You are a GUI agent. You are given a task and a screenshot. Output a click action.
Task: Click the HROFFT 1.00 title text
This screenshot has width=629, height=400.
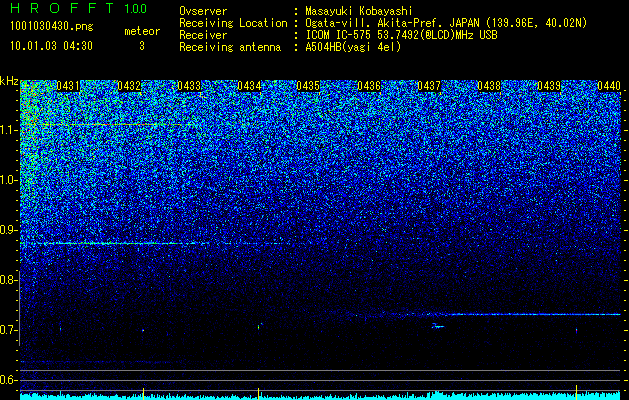[78, 8]
